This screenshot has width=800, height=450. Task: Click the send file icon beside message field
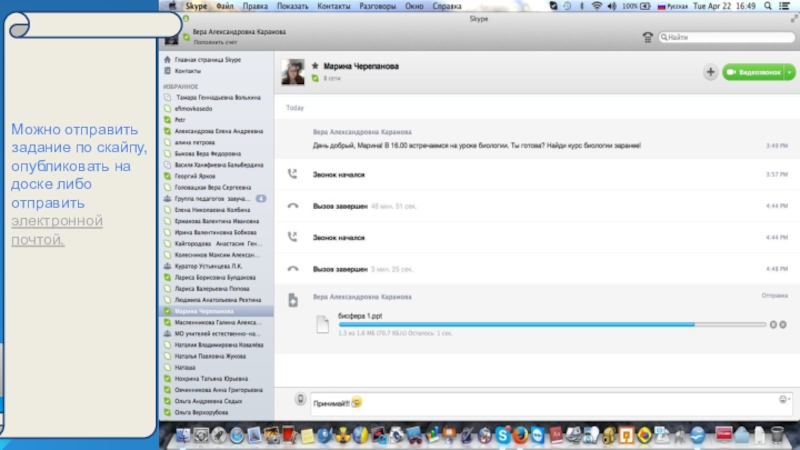pos(300,400)
